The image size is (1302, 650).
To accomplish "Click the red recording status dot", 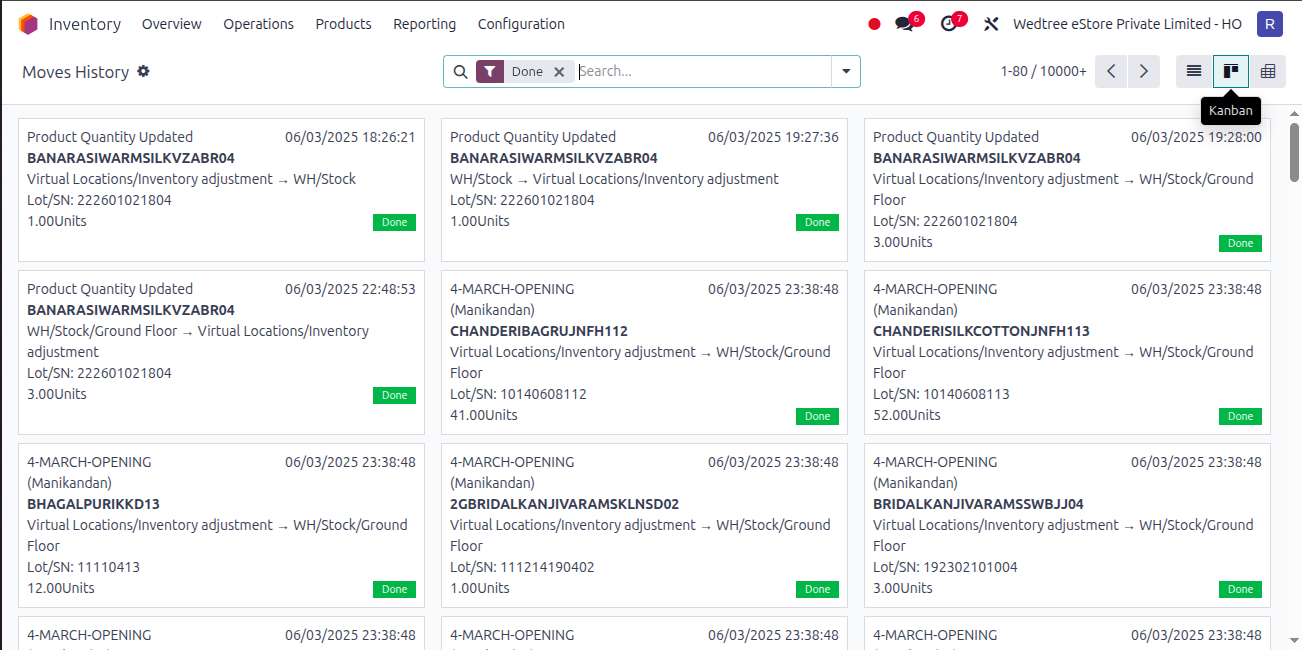I will [x=874, y=24].
